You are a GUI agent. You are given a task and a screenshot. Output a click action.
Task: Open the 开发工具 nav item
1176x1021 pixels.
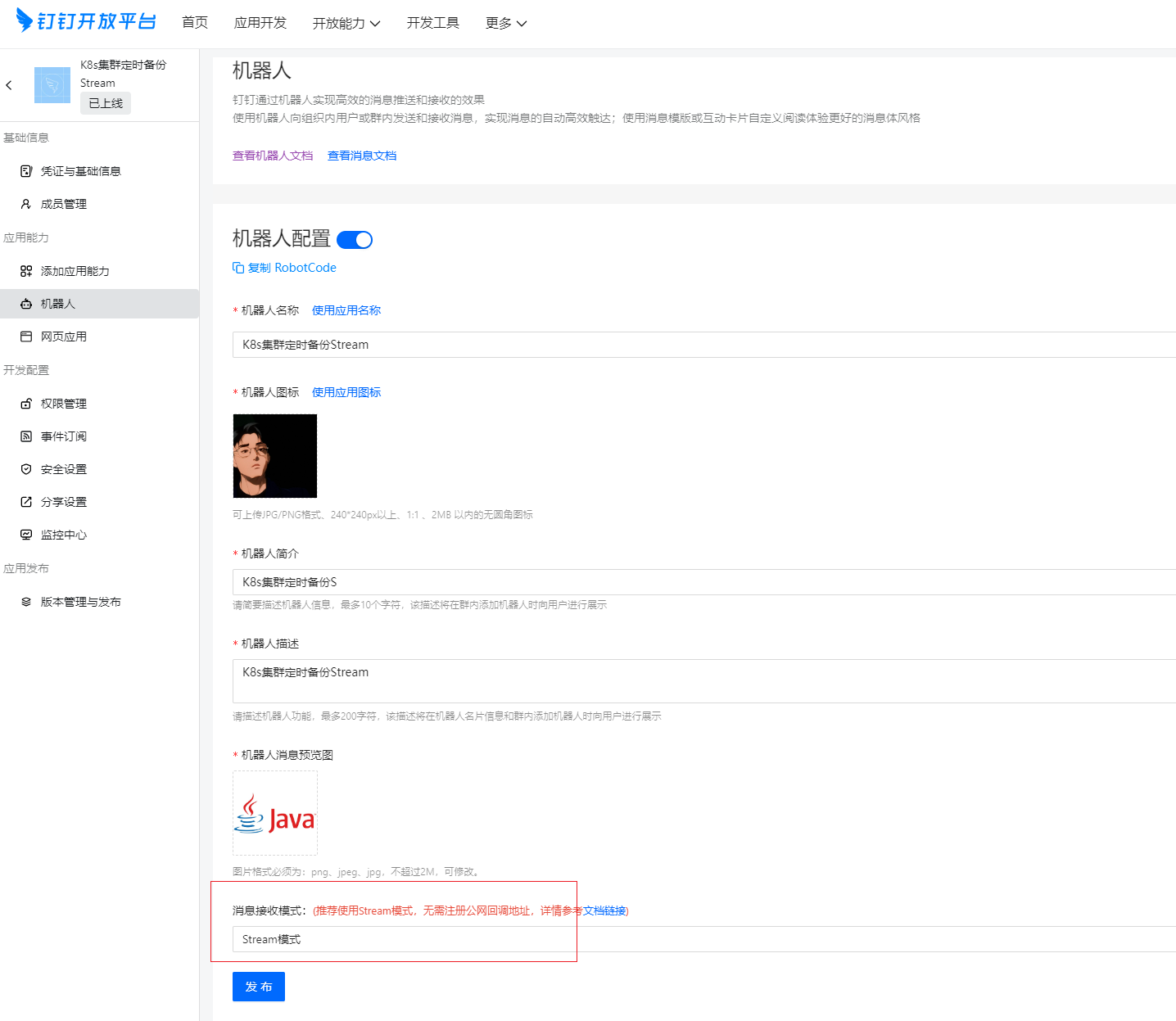[x=433, y=23]
